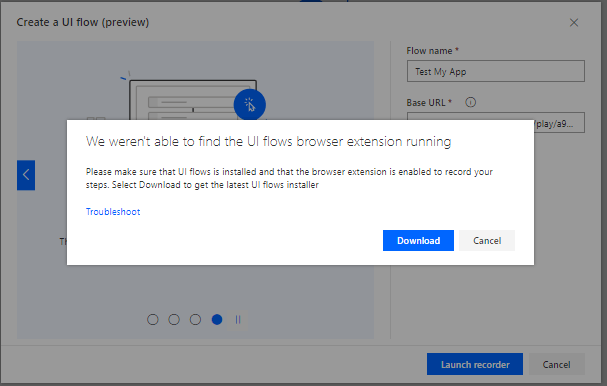Cancel the browser extension dialog
Screen dimensions: 607x386
487,240
